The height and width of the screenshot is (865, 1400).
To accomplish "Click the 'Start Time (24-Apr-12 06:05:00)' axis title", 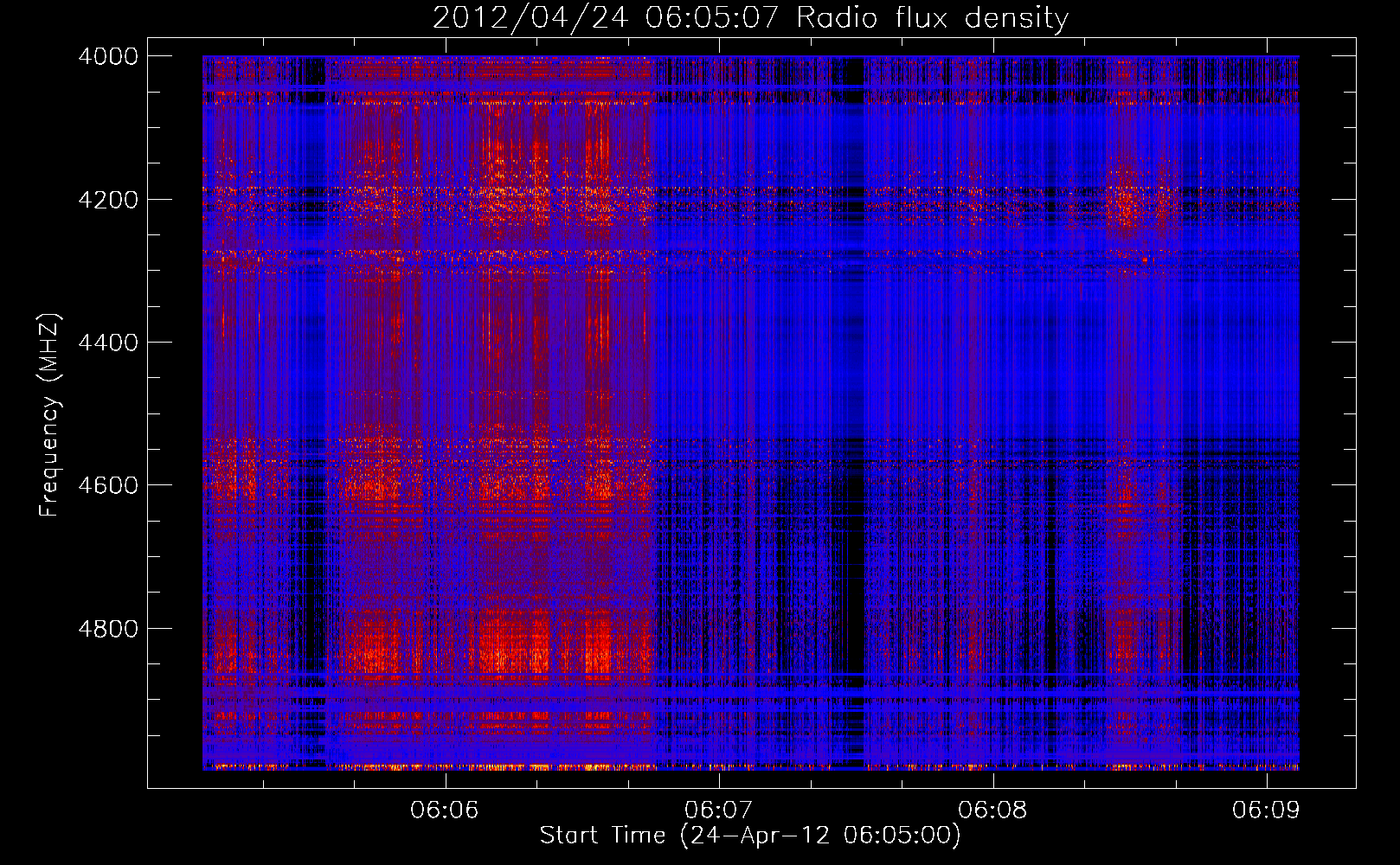I will [750, 836].
